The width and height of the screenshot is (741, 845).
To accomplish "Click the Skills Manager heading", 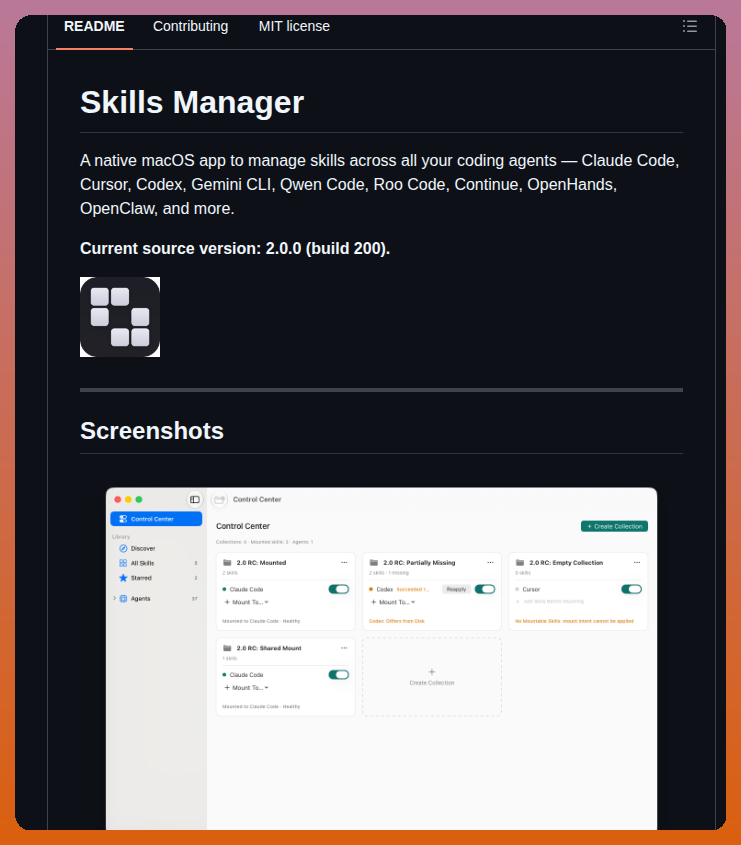I will coord(192,102).
